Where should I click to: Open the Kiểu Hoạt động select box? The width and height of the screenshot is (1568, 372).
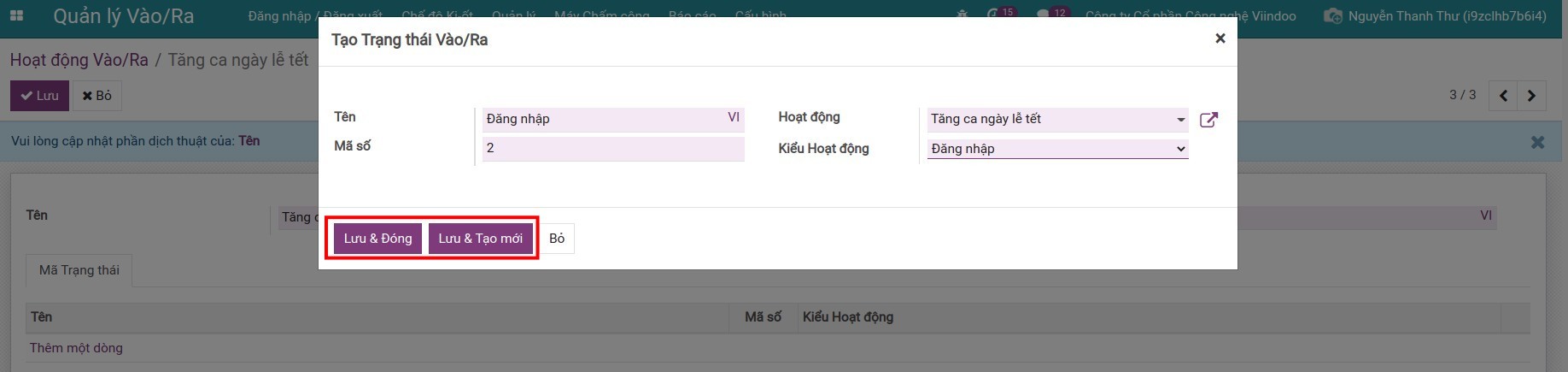point(1057,149)
